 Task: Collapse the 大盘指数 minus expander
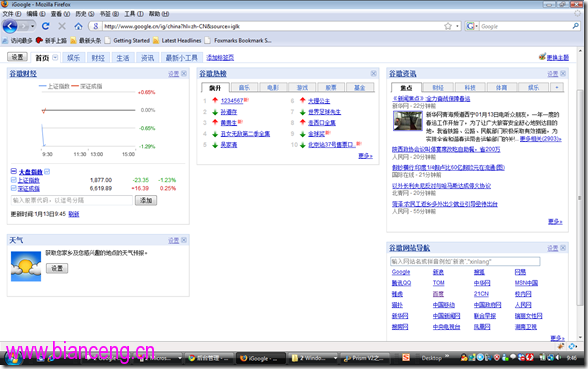point(14,171)
